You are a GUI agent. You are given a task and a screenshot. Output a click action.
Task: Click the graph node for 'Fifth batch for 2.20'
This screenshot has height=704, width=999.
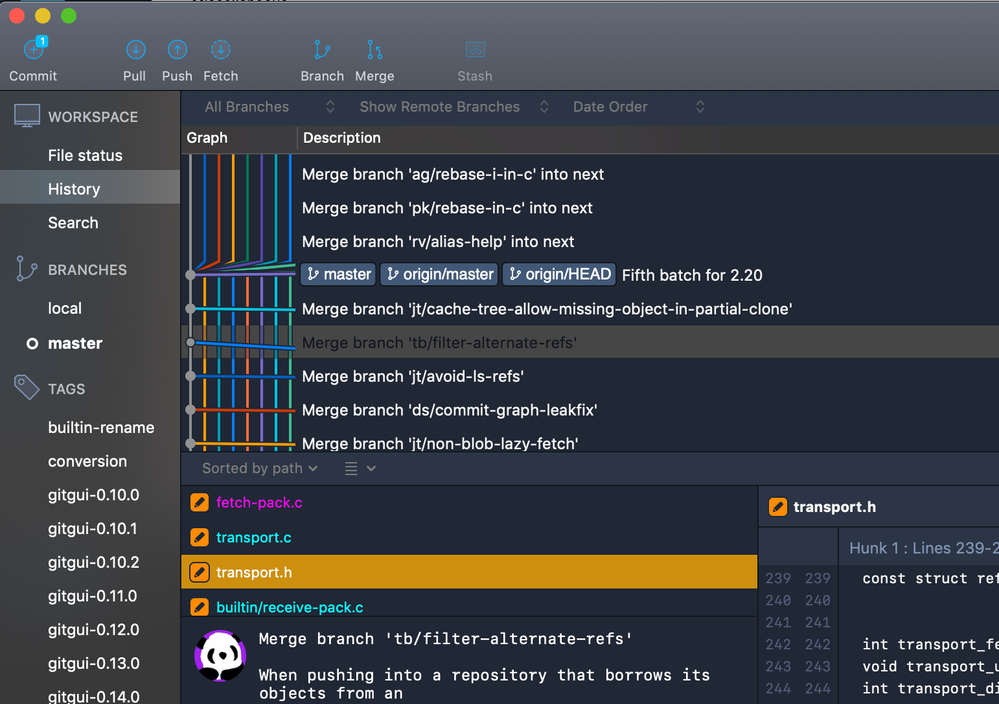coord(190,275)
